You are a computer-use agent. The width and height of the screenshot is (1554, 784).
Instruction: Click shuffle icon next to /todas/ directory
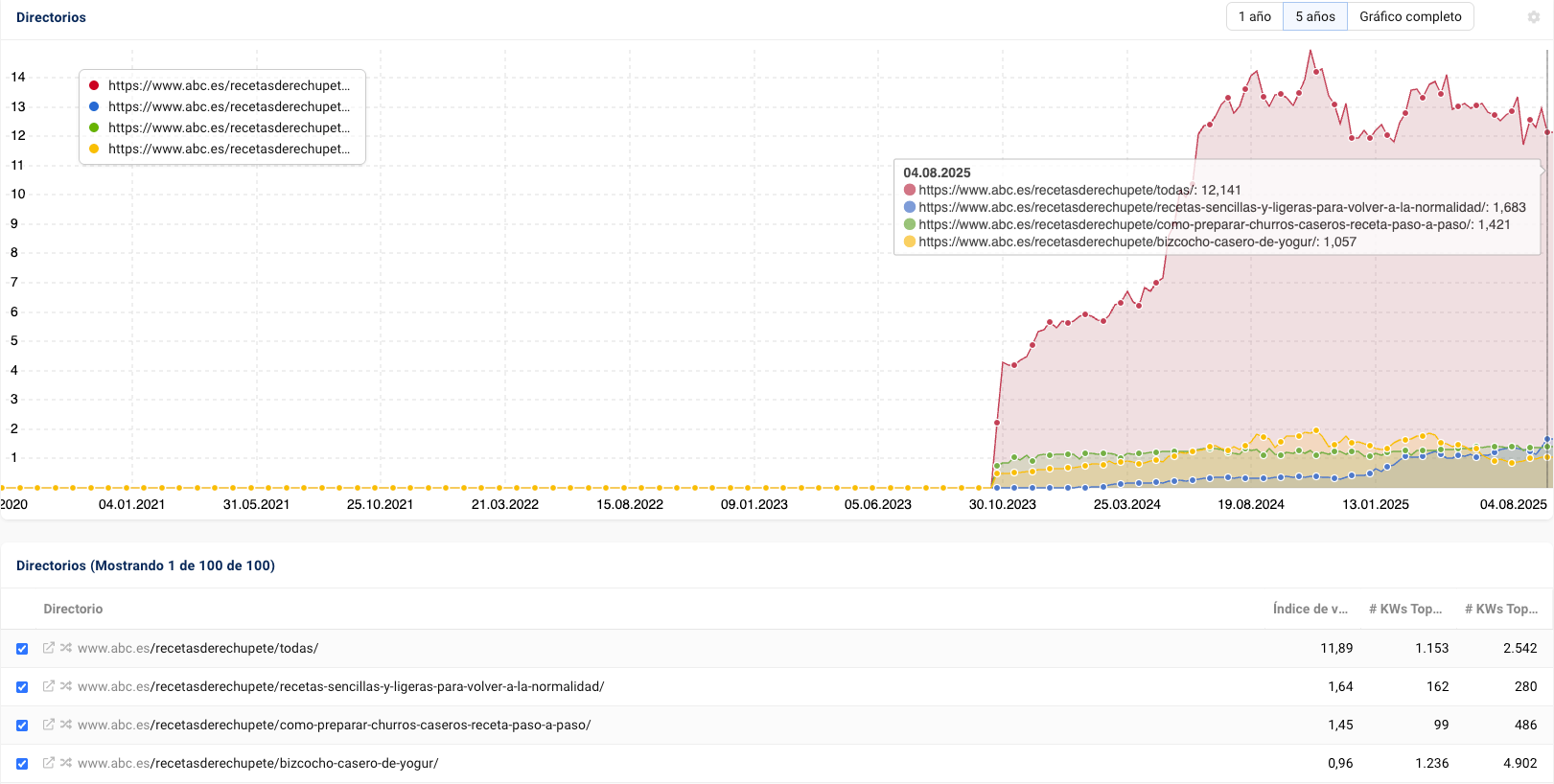(x=66, y=648)
